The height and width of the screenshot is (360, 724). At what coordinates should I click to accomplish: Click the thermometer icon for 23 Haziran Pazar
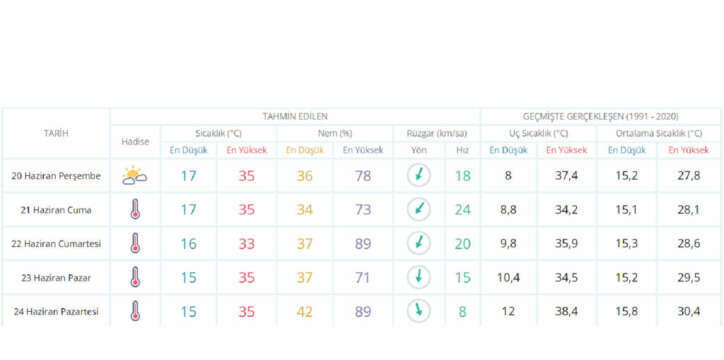click(135, 277)
